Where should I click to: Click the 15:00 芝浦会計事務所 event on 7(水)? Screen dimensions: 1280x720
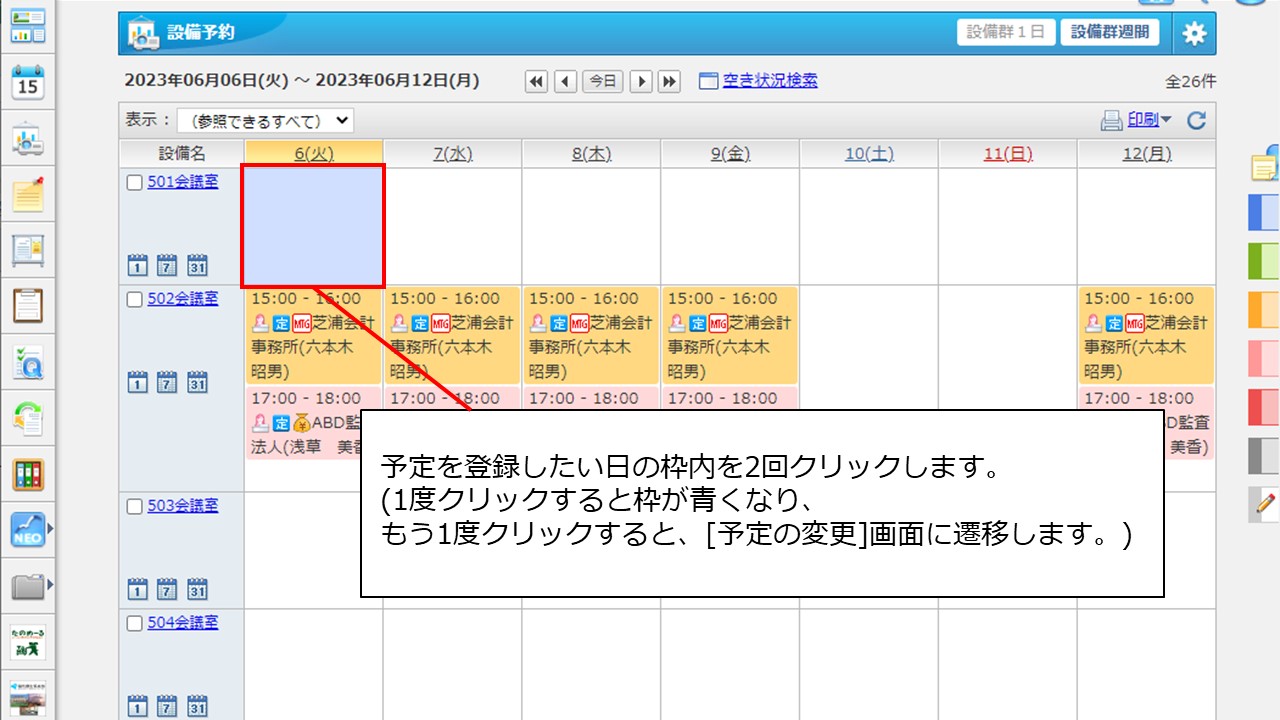pyautogui.click(x=452, y=335)
